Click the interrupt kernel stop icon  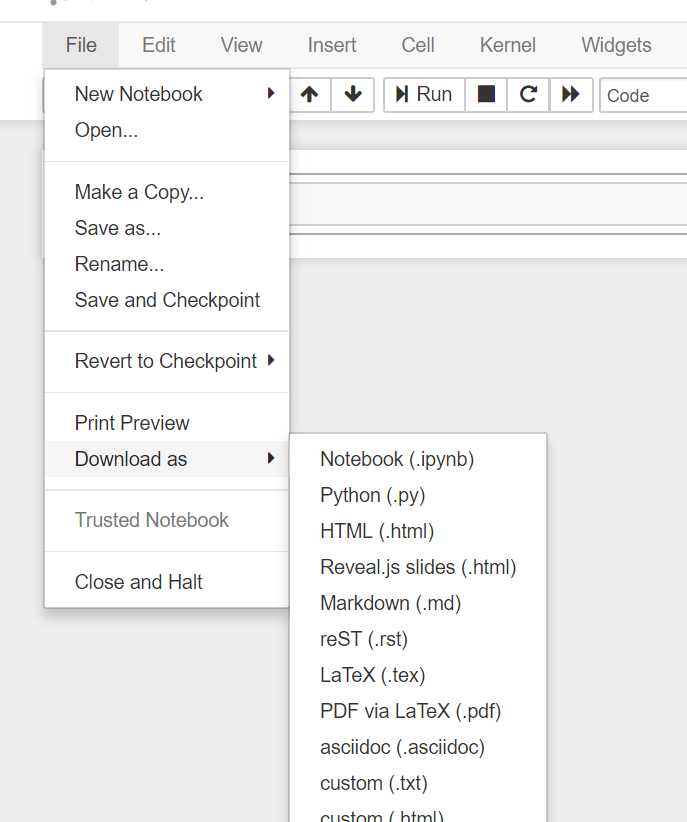tap(486, 95)
